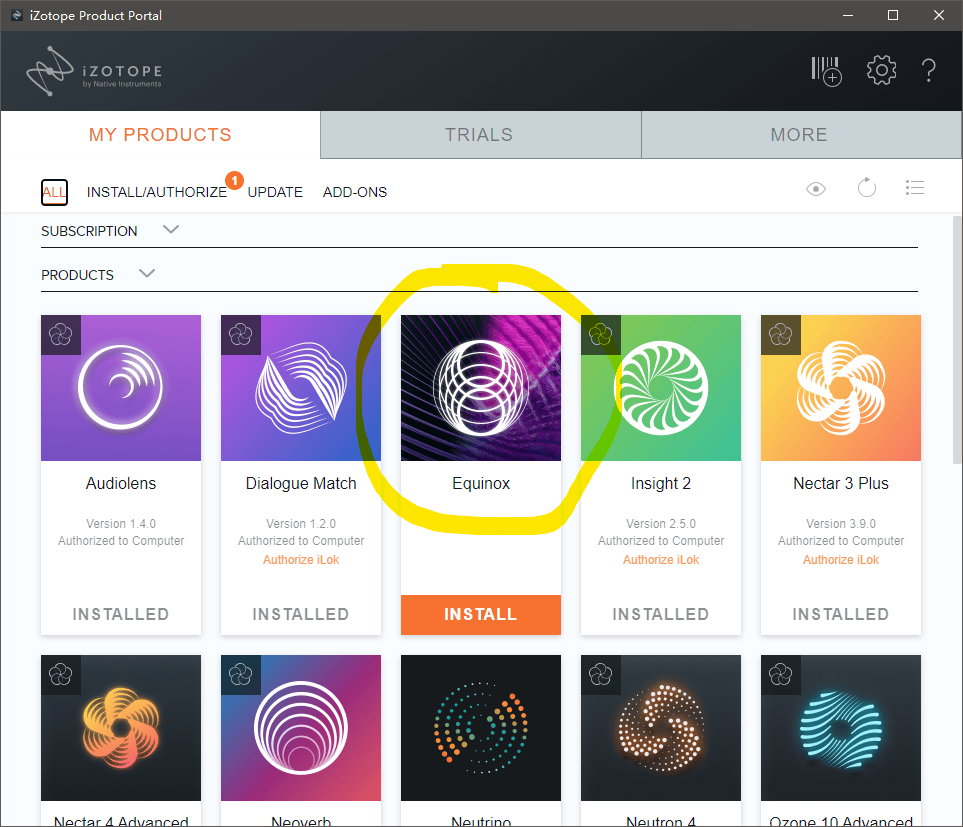Select the Insight 2 product artwork
963x827 pixels.
click(x=661, y=388)
